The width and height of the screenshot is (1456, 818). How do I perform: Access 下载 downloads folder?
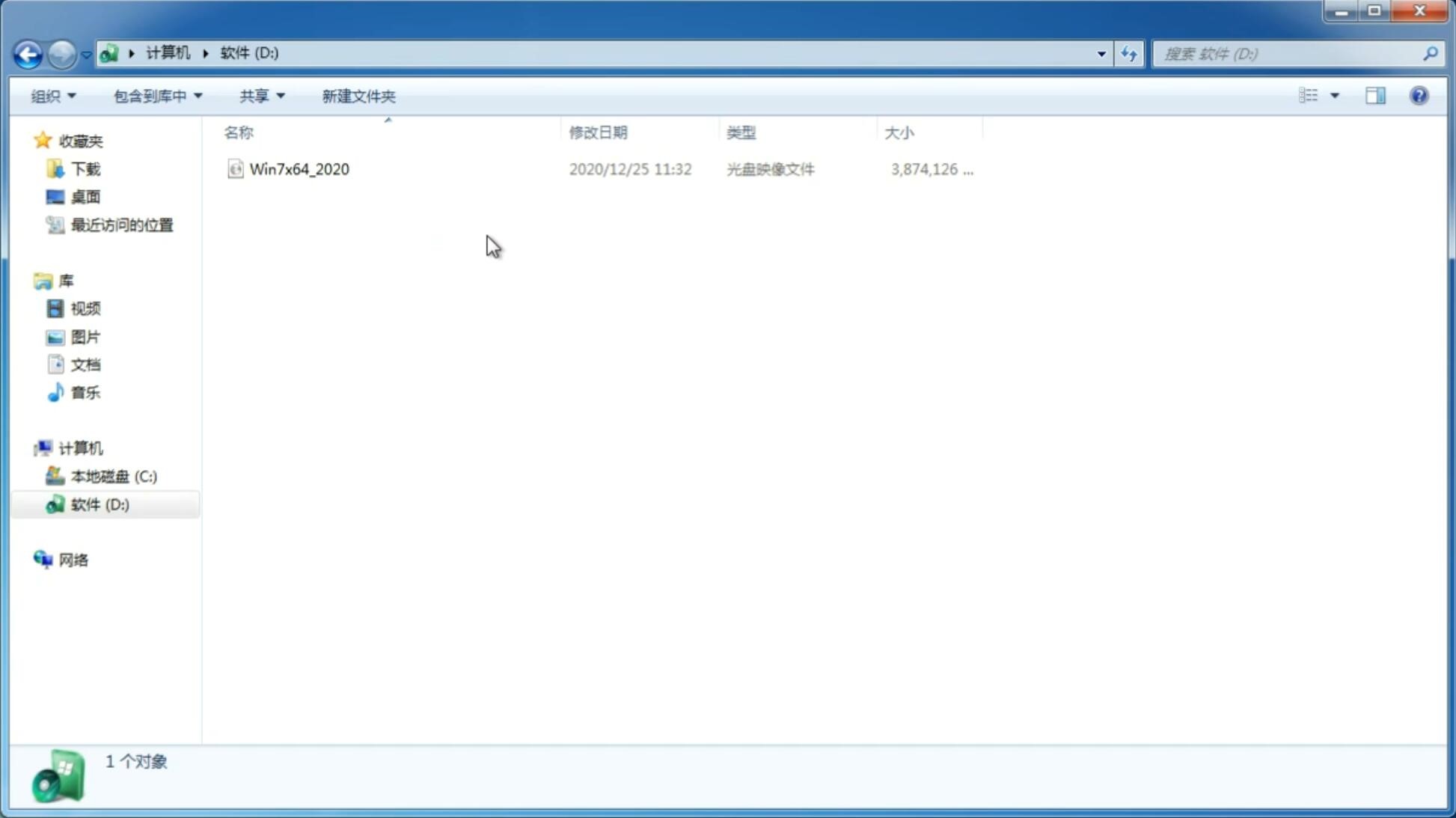point(85,169)
